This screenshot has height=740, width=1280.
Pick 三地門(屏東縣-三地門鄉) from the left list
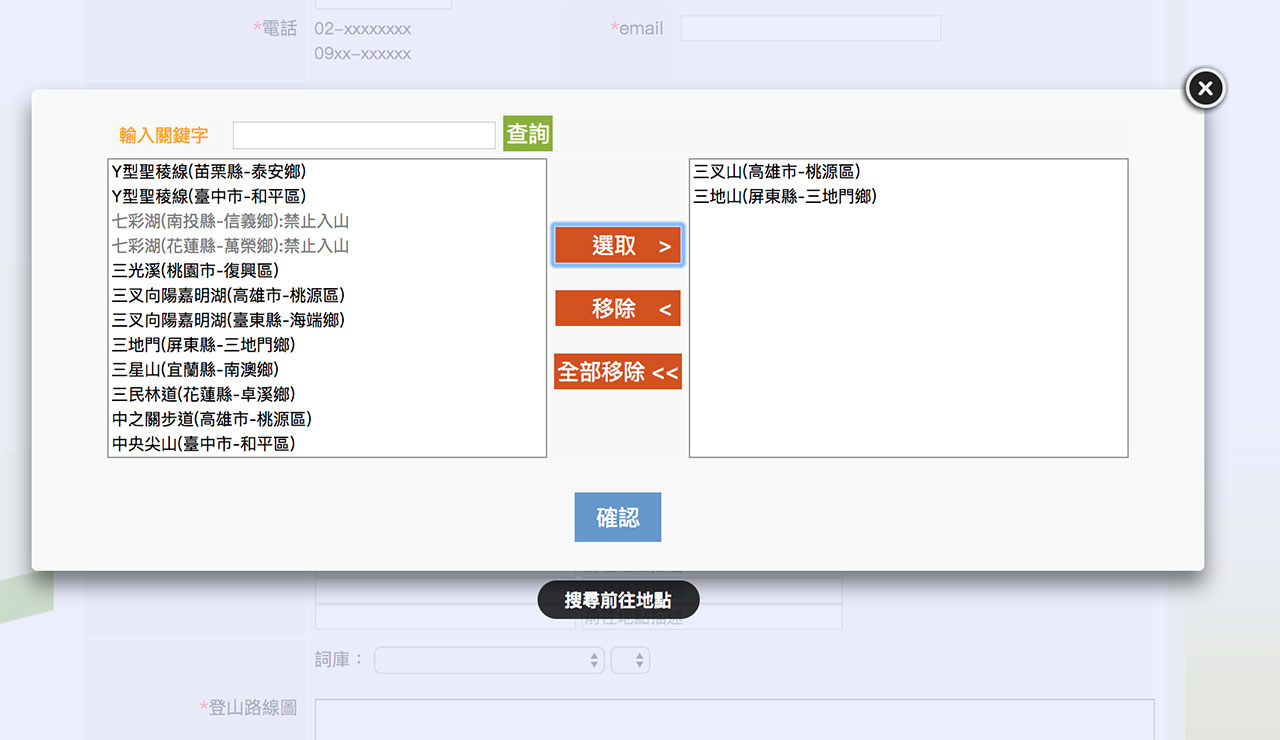click(203, 345)
